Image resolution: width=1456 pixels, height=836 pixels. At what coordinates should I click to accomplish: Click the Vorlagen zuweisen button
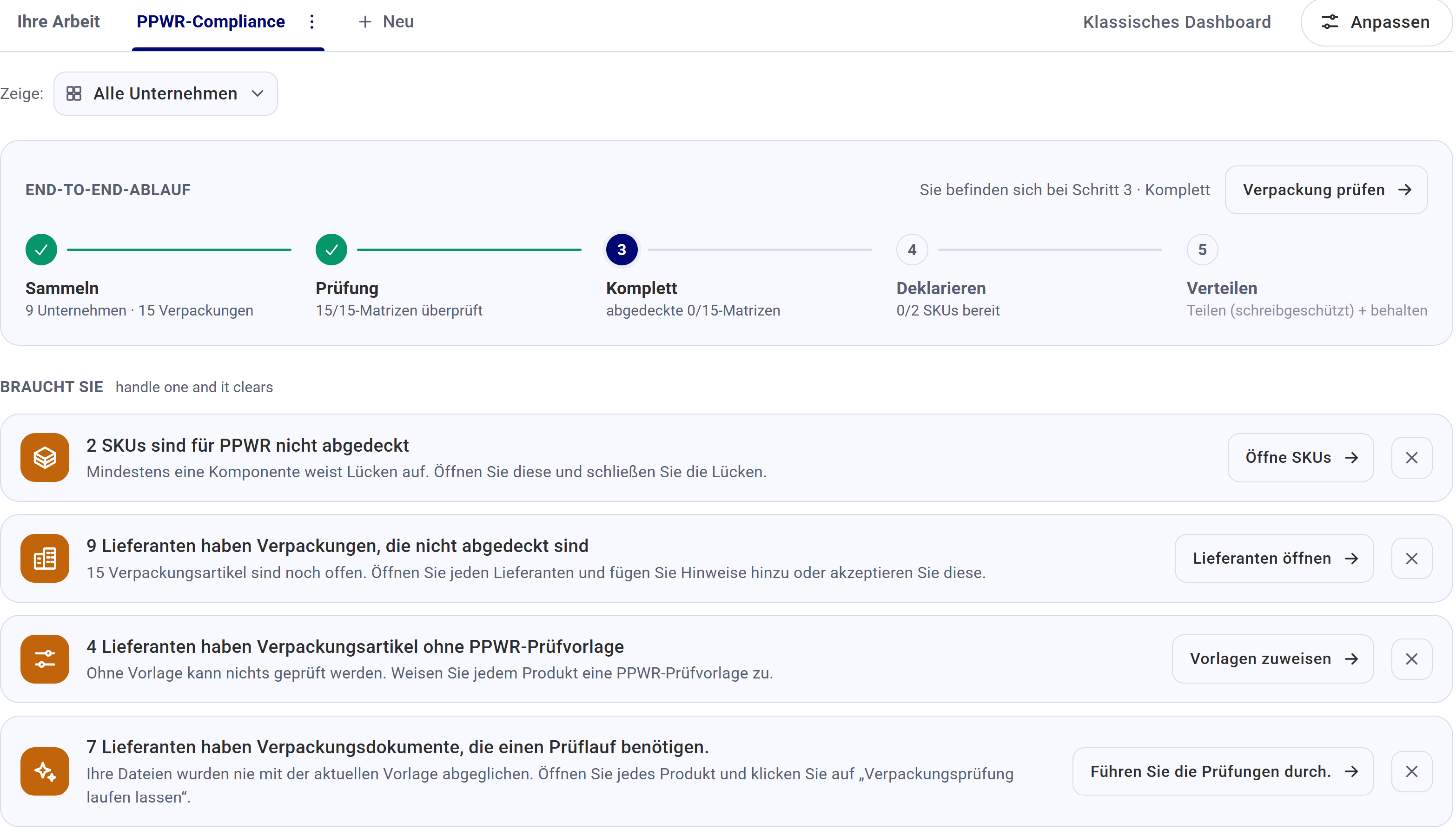point(1273,659)
